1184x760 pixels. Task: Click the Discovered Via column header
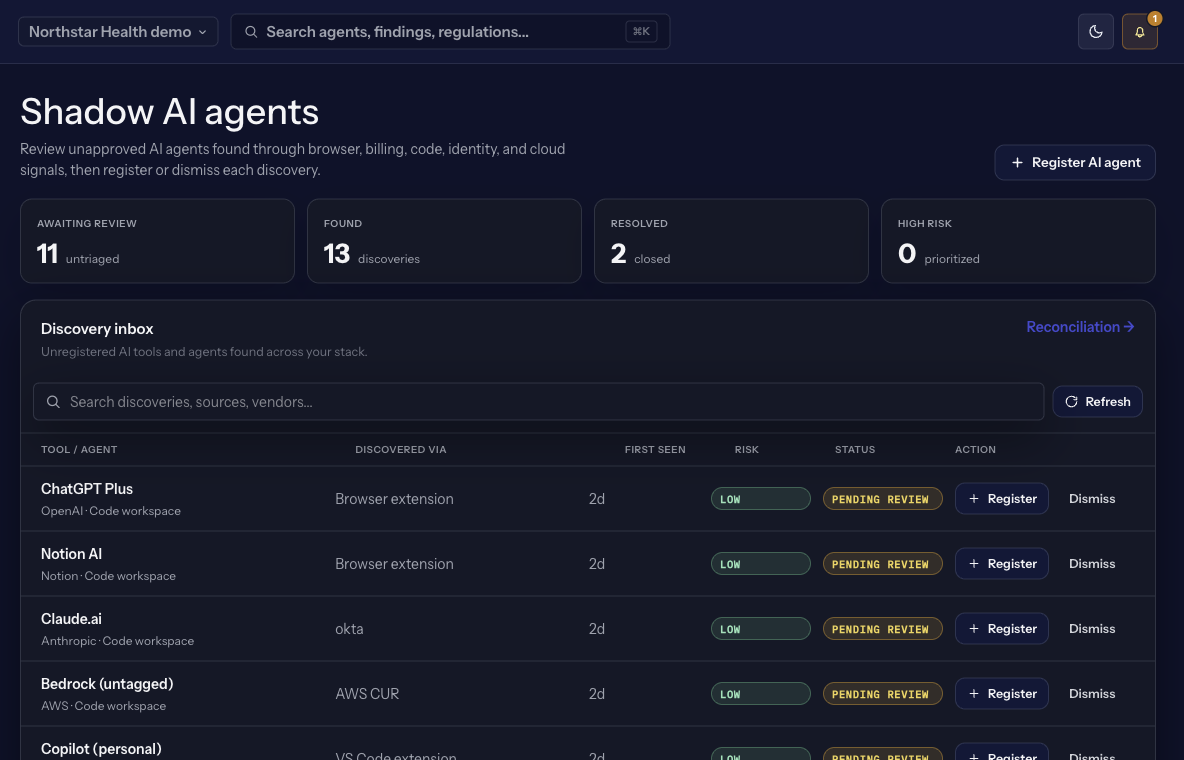pyautogui.click(x=401, y=450)
